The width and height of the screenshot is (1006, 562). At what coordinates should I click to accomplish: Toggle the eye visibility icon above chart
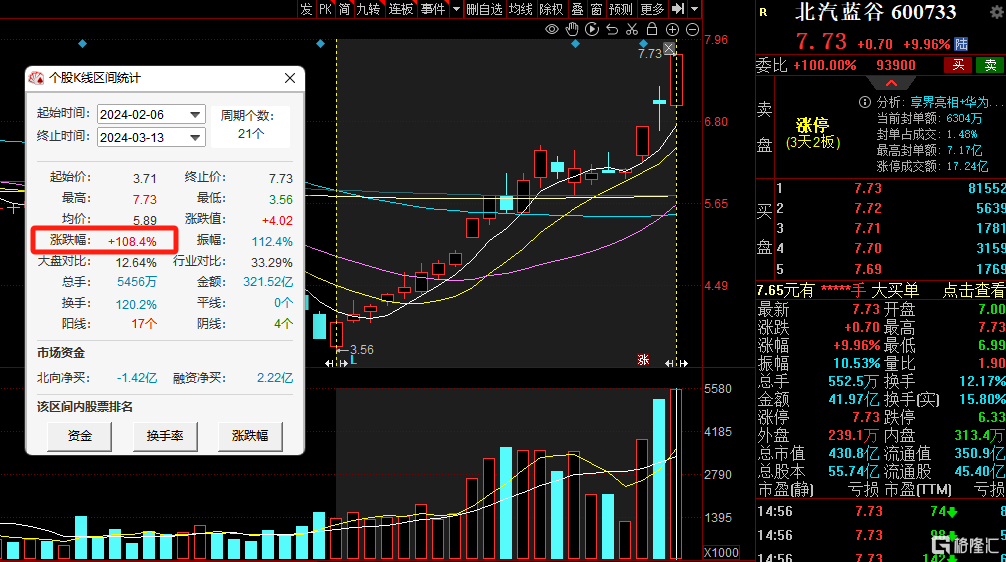click(551, 30)
